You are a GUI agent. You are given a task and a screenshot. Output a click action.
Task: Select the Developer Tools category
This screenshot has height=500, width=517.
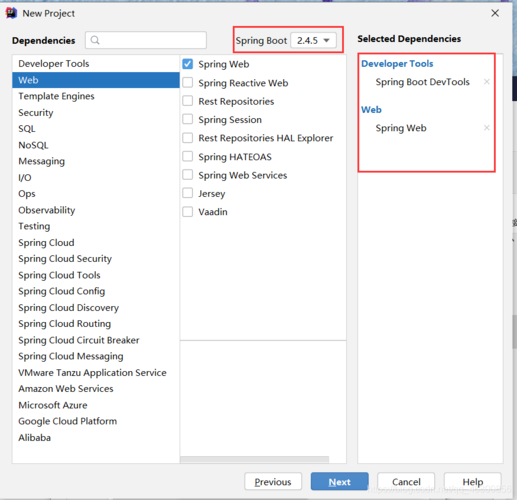96,63
